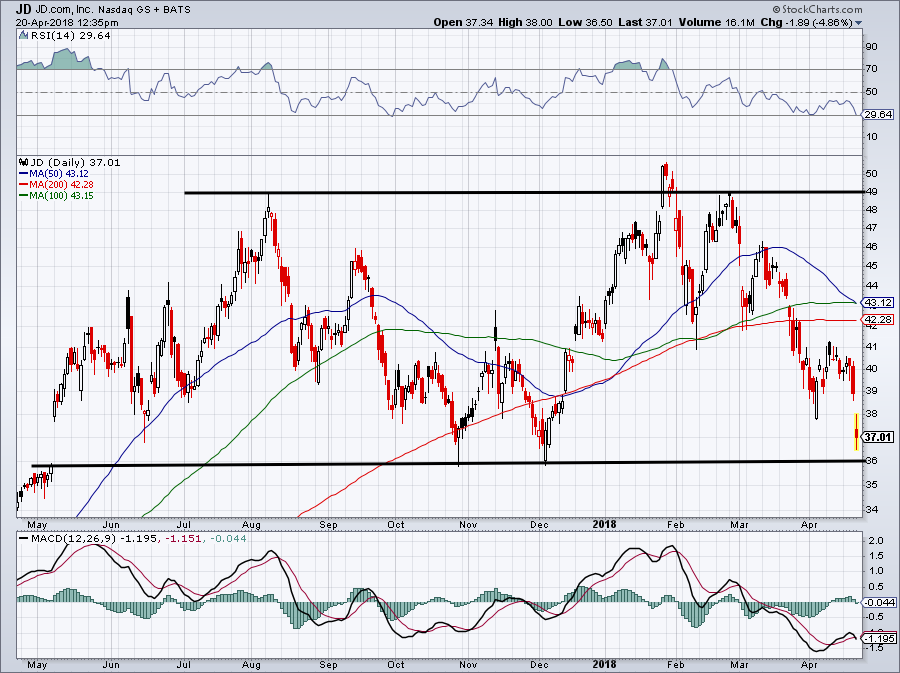
Task: Click the Low 36.50 value
Action: (x=585, y=22)
